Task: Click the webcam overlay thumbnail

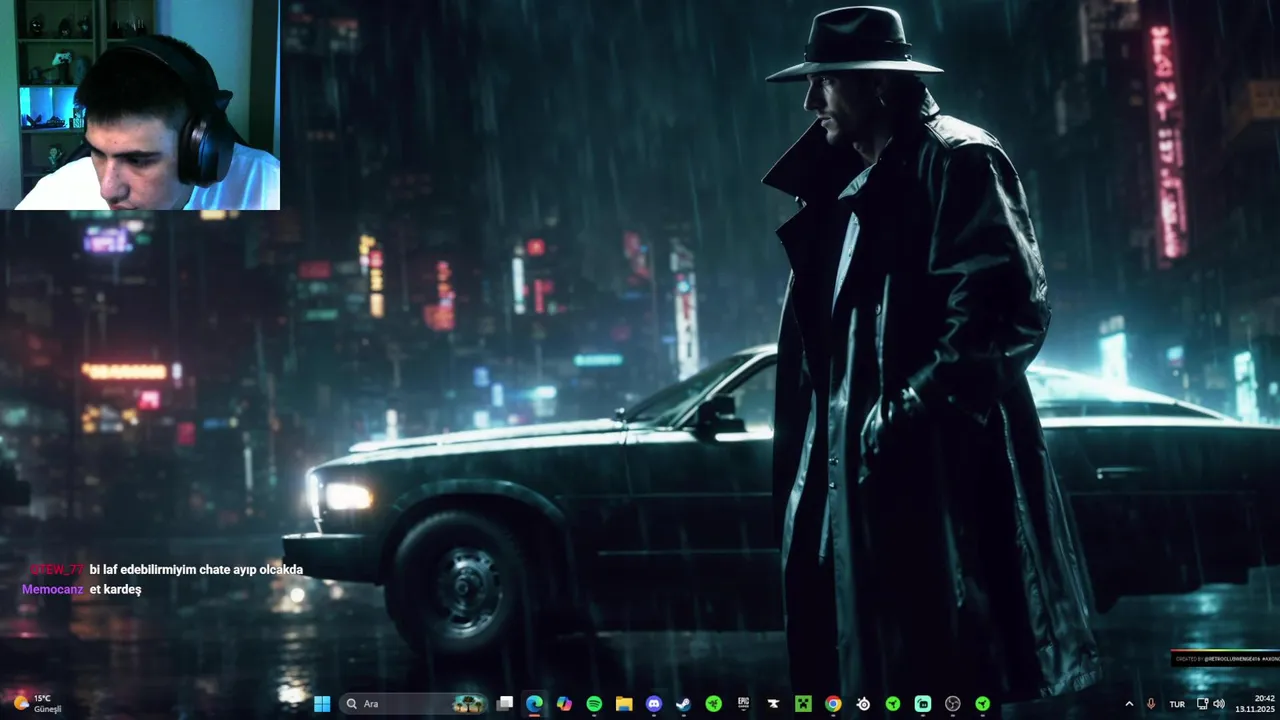Action: pos(140,105)
